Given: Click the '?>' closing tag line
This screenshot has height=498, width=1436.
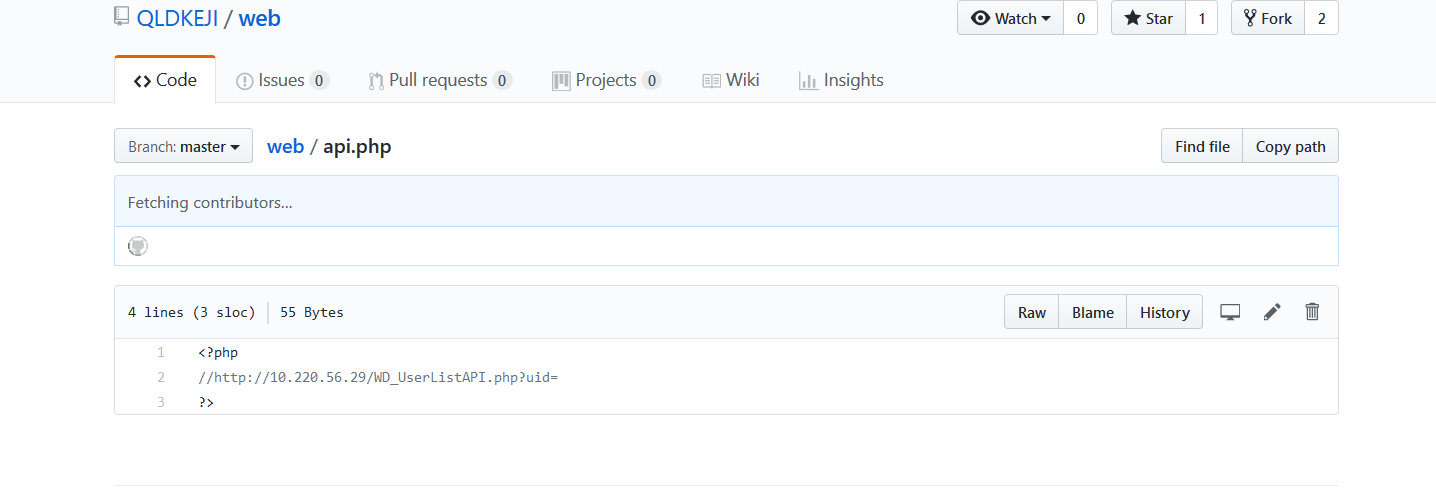Looking at the screenshot, I should pos(206,402).
